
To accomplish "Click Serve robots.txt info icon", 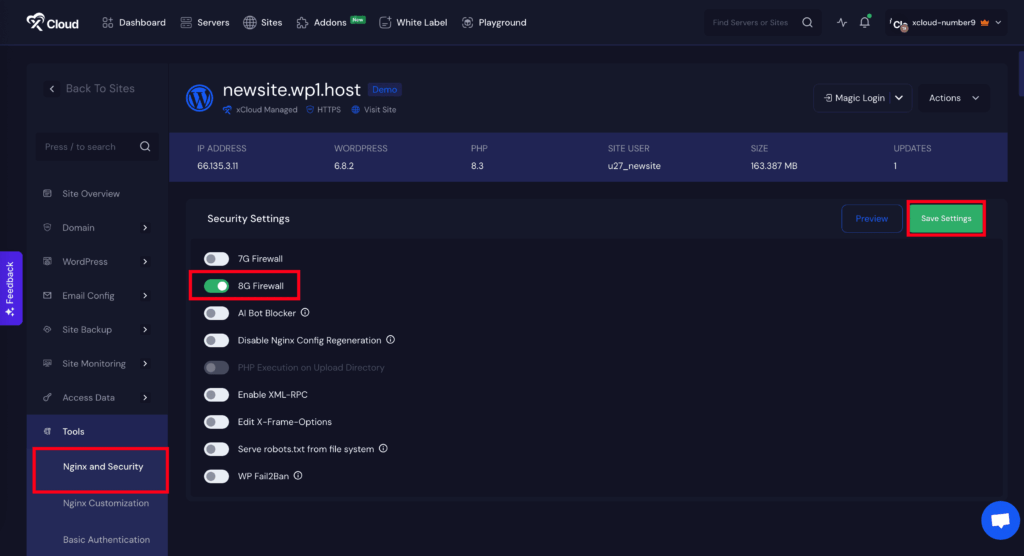I will [383, 448].
